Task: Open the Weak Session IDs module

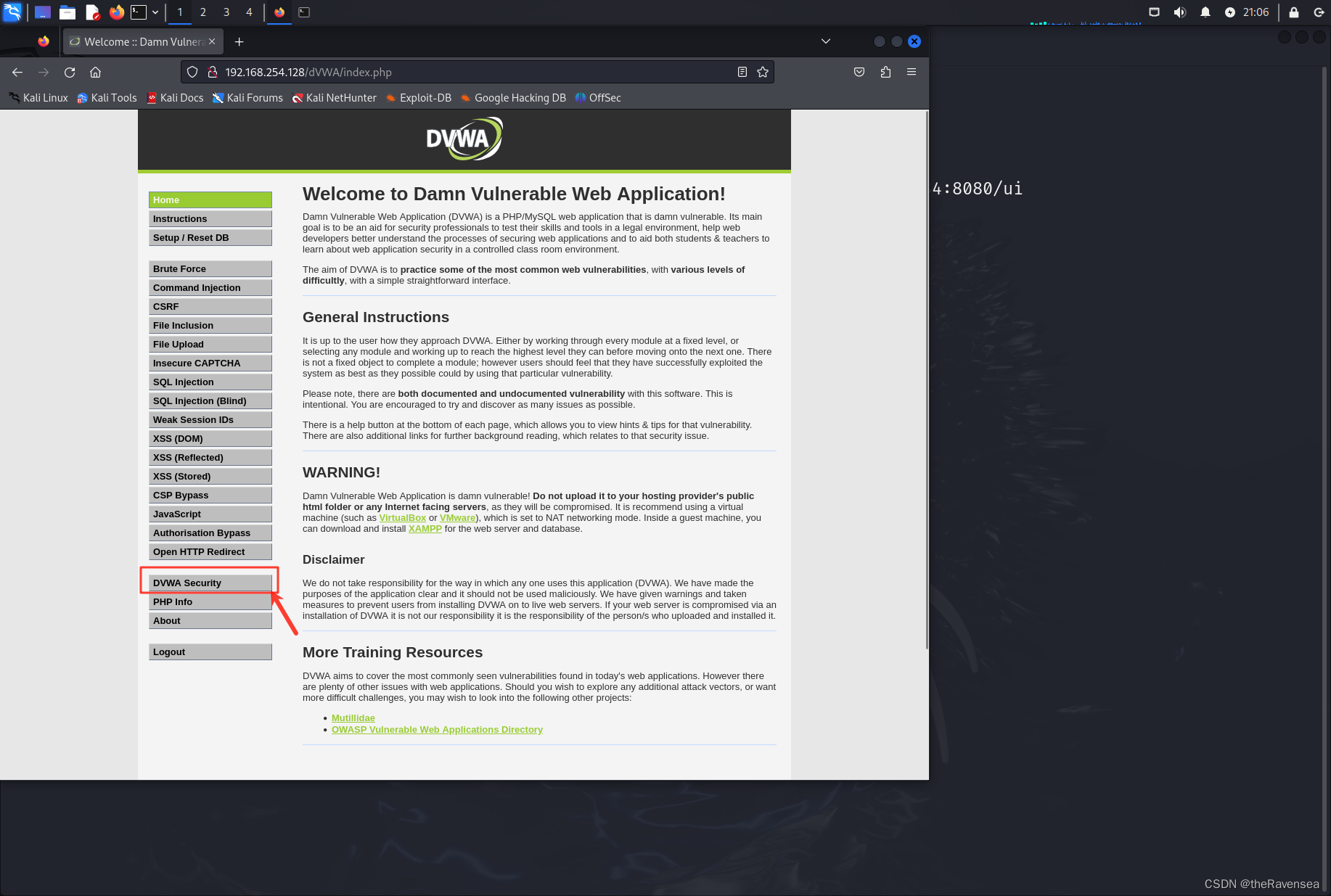Action: (210, 420)
